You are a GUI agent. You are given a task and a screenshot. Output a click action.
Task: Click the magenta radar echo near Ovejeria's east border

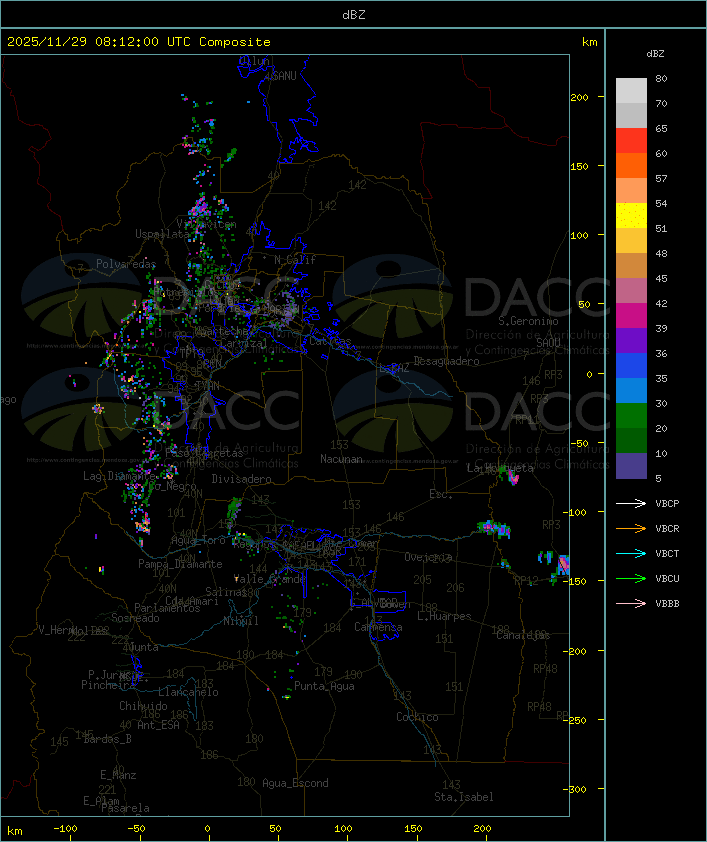(x=487, y=527)
